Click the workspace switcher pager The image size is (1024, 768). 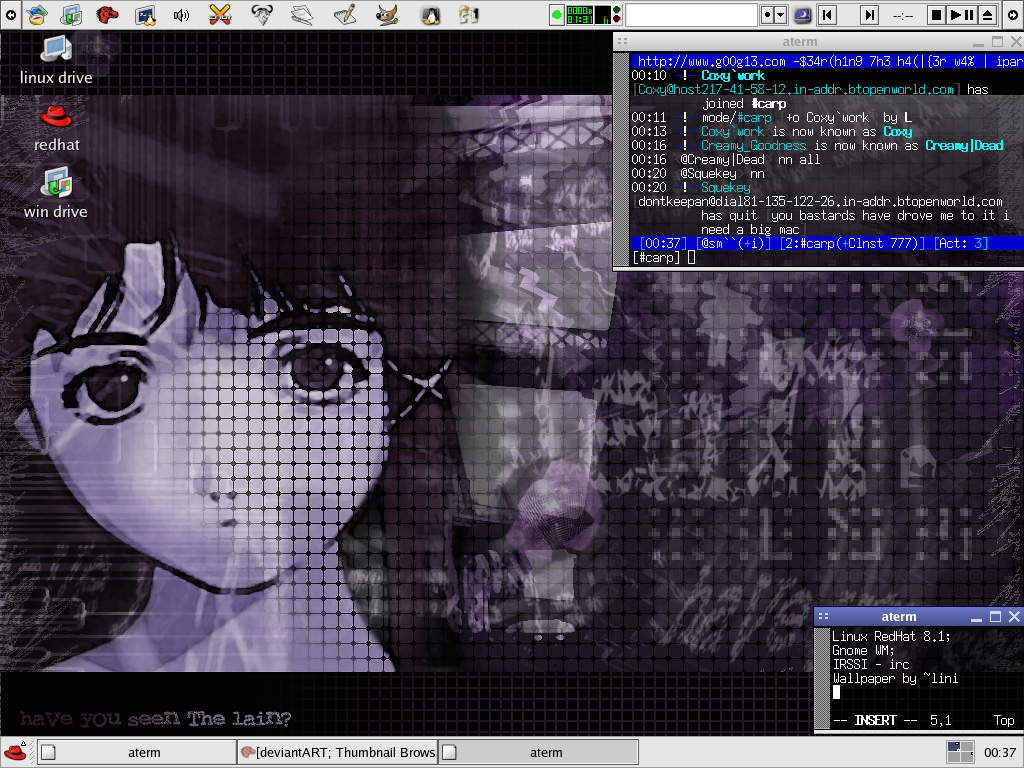(960, 752)
